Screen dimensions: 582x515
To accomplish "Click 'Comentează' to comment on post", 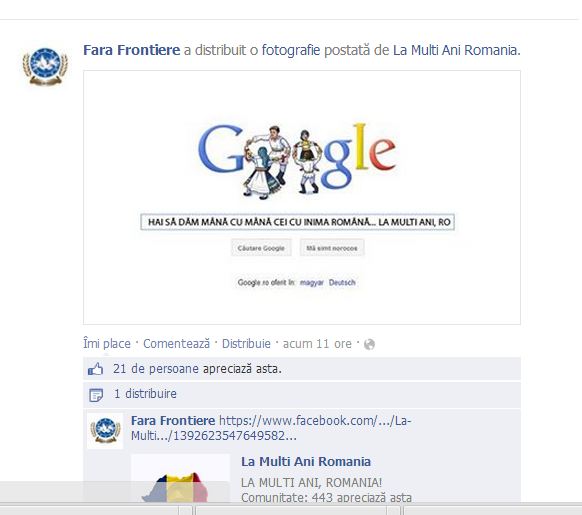I will [x=177, y=344].
